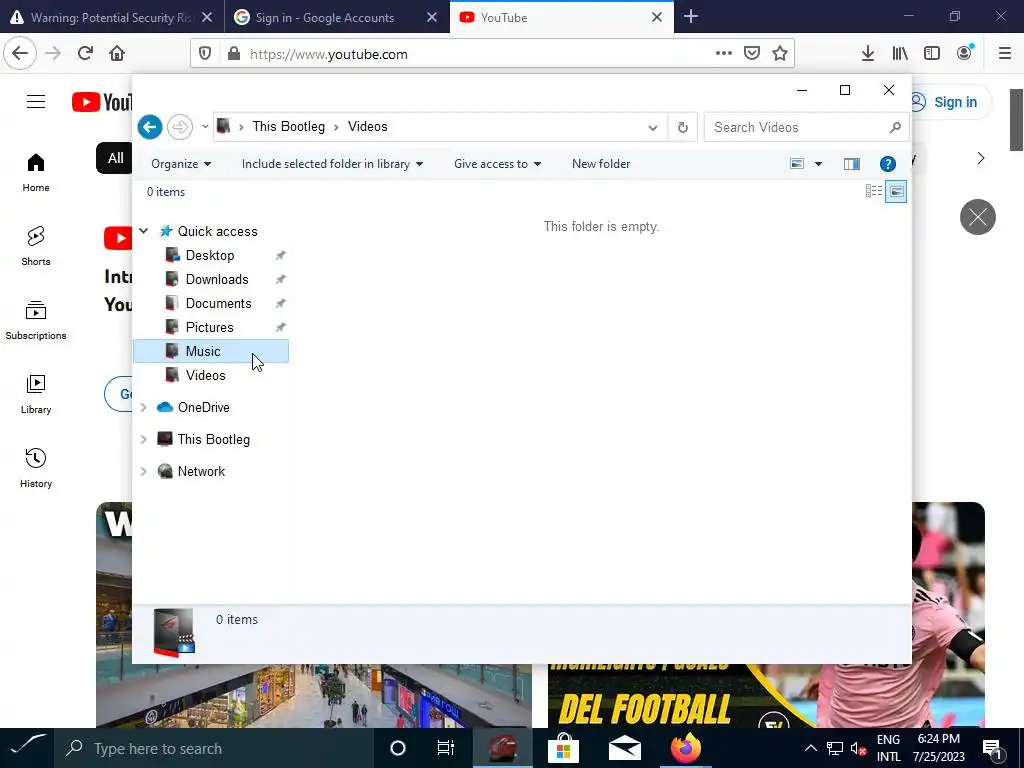Select Desktop in Quick access
The image size is (1024, 768).
[210, 255]
